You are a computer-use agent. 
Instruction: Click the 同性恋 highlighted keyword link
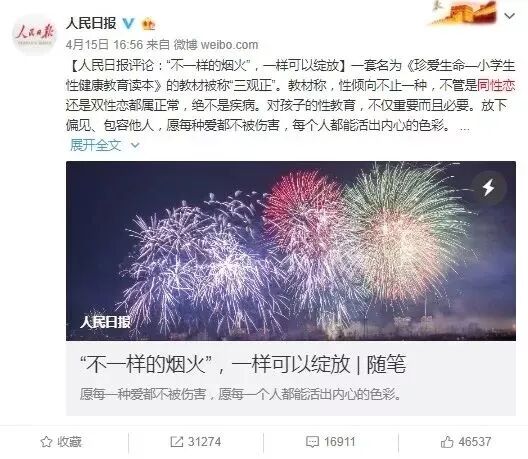tap(496, 86)
